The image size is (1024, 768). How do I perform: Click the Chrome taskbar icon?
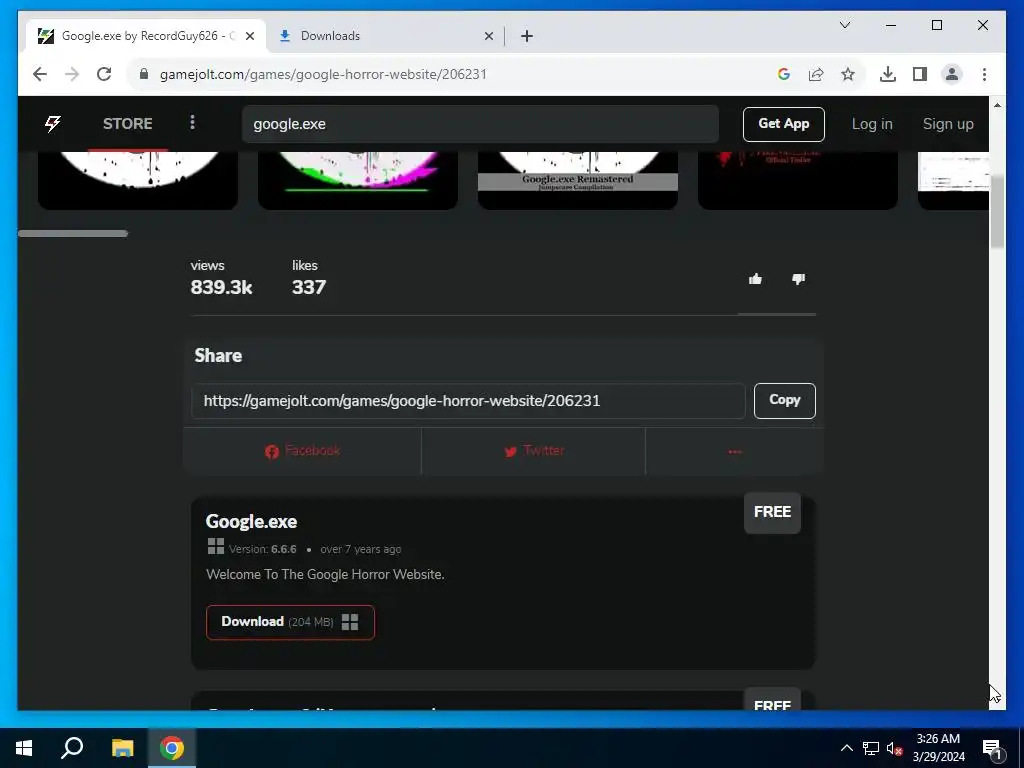click(172, 748)
